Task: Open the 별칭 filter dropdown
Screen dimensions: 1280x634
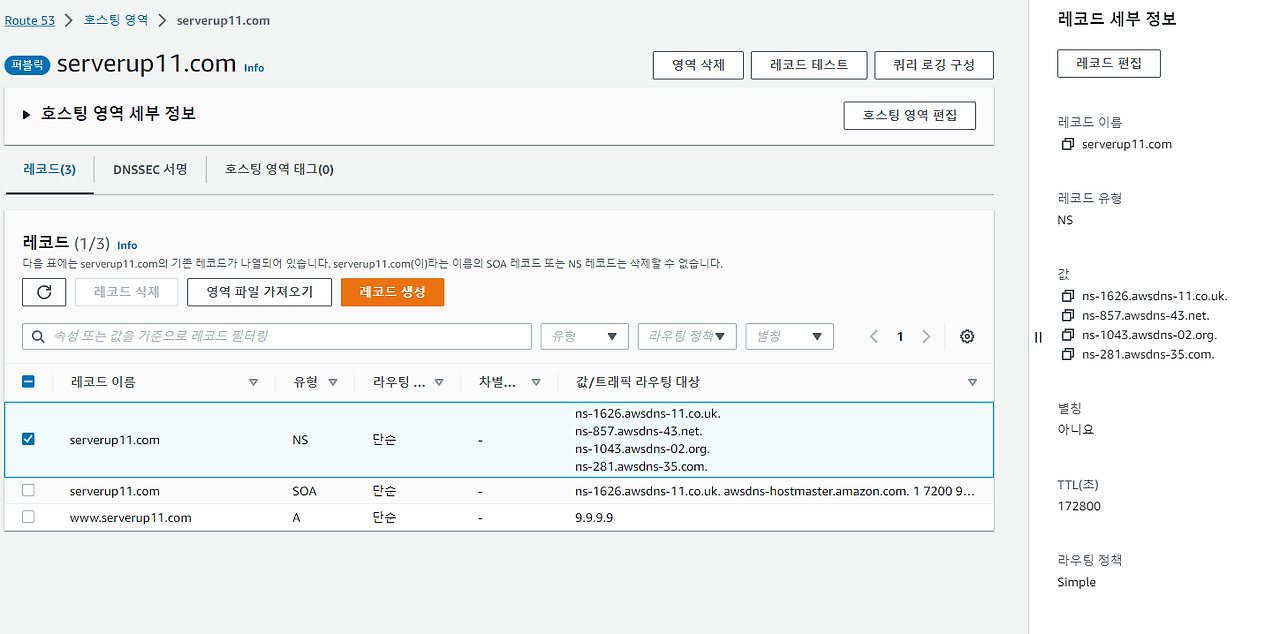Action: pos(790,337)
